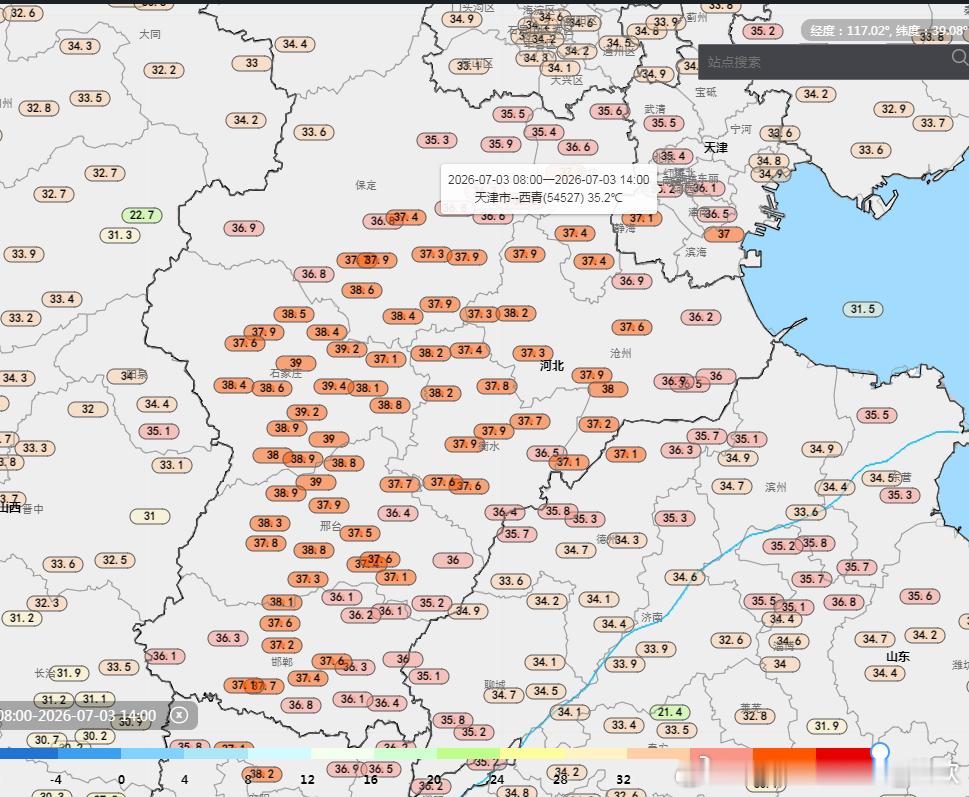Image resolution: width=969 pixels, height=797 pixels.
Task: Click the 聊城 city label
Action: (495, 684)
